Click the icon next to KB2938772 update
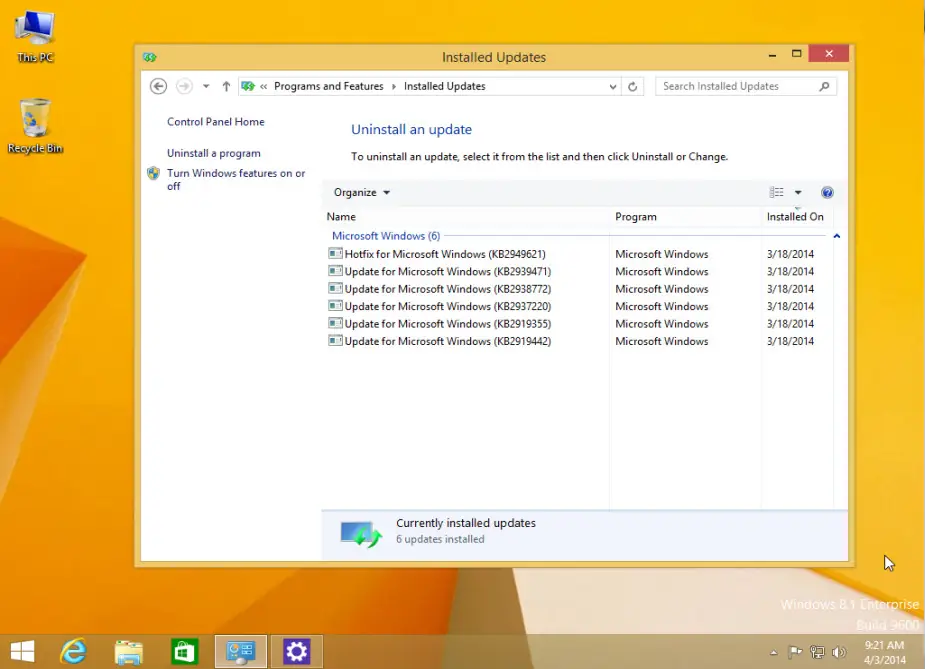Viewport: 925px width, 669px height. pyautogui.click(x=335, y=288)
